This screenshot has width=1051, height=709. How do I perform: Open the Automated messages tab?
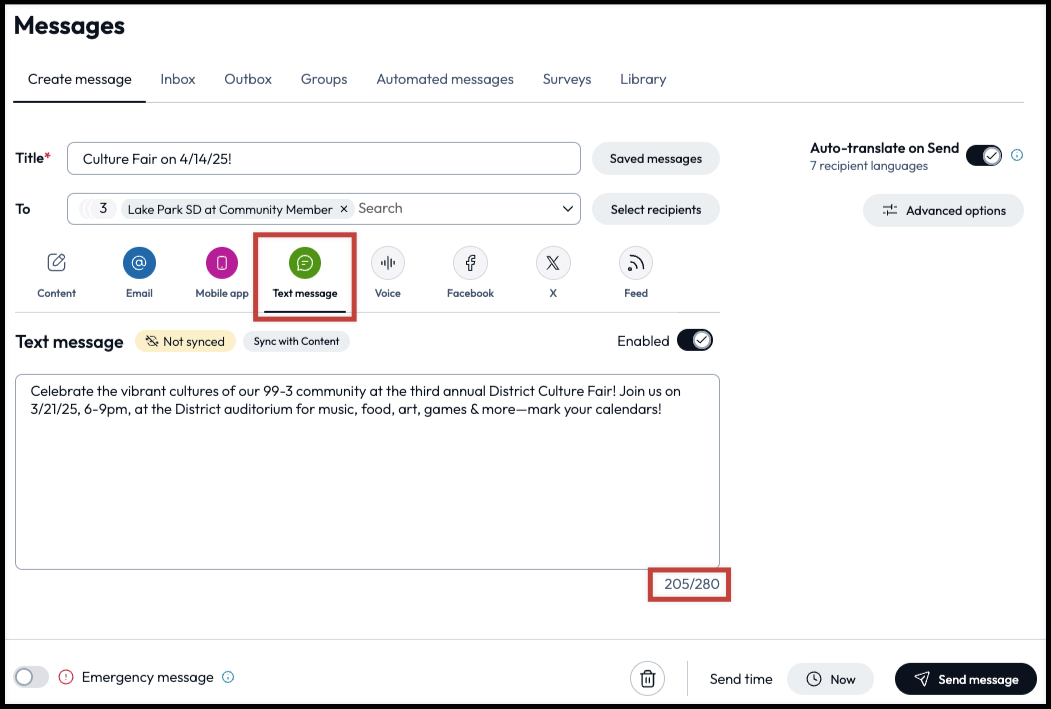click(444, 79)
